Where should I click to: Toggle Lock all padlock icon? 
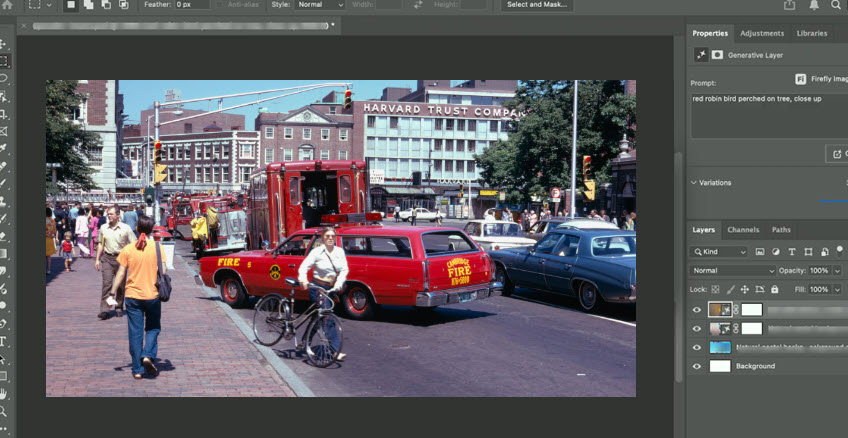pyautogui.click(x=774, y=289)
